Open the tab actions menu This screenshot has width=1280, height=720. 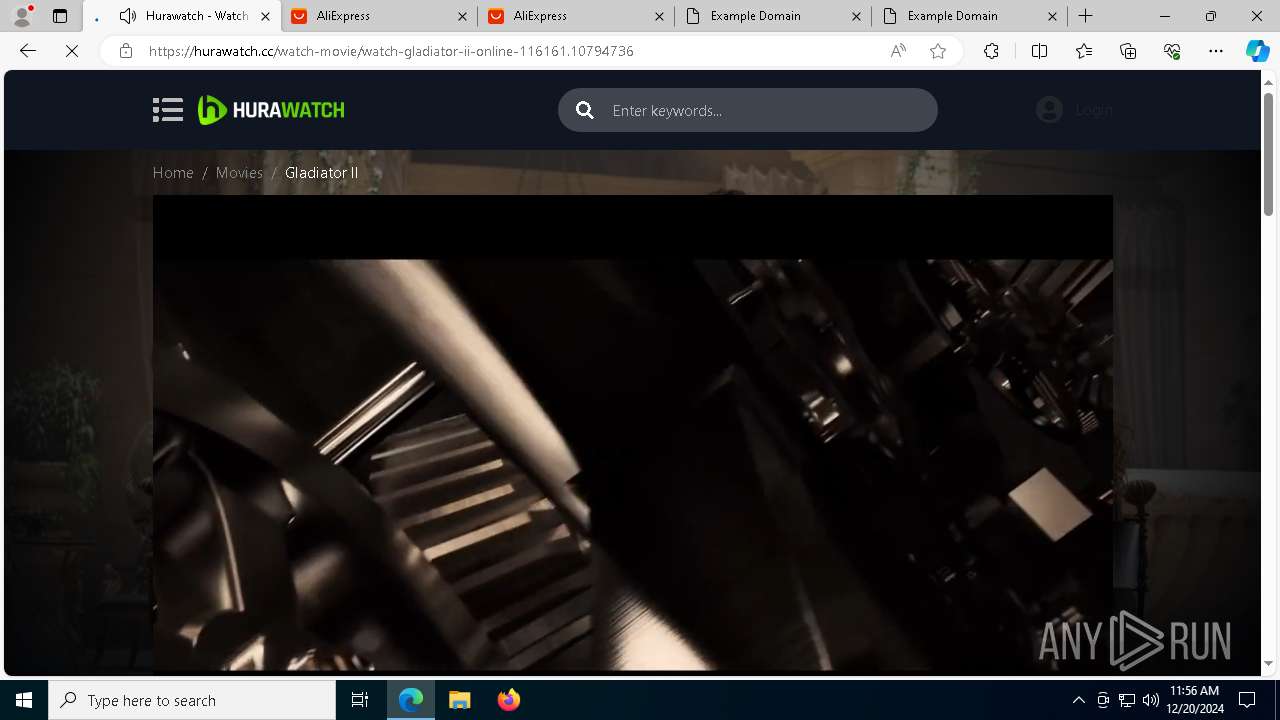pos(60,16)
